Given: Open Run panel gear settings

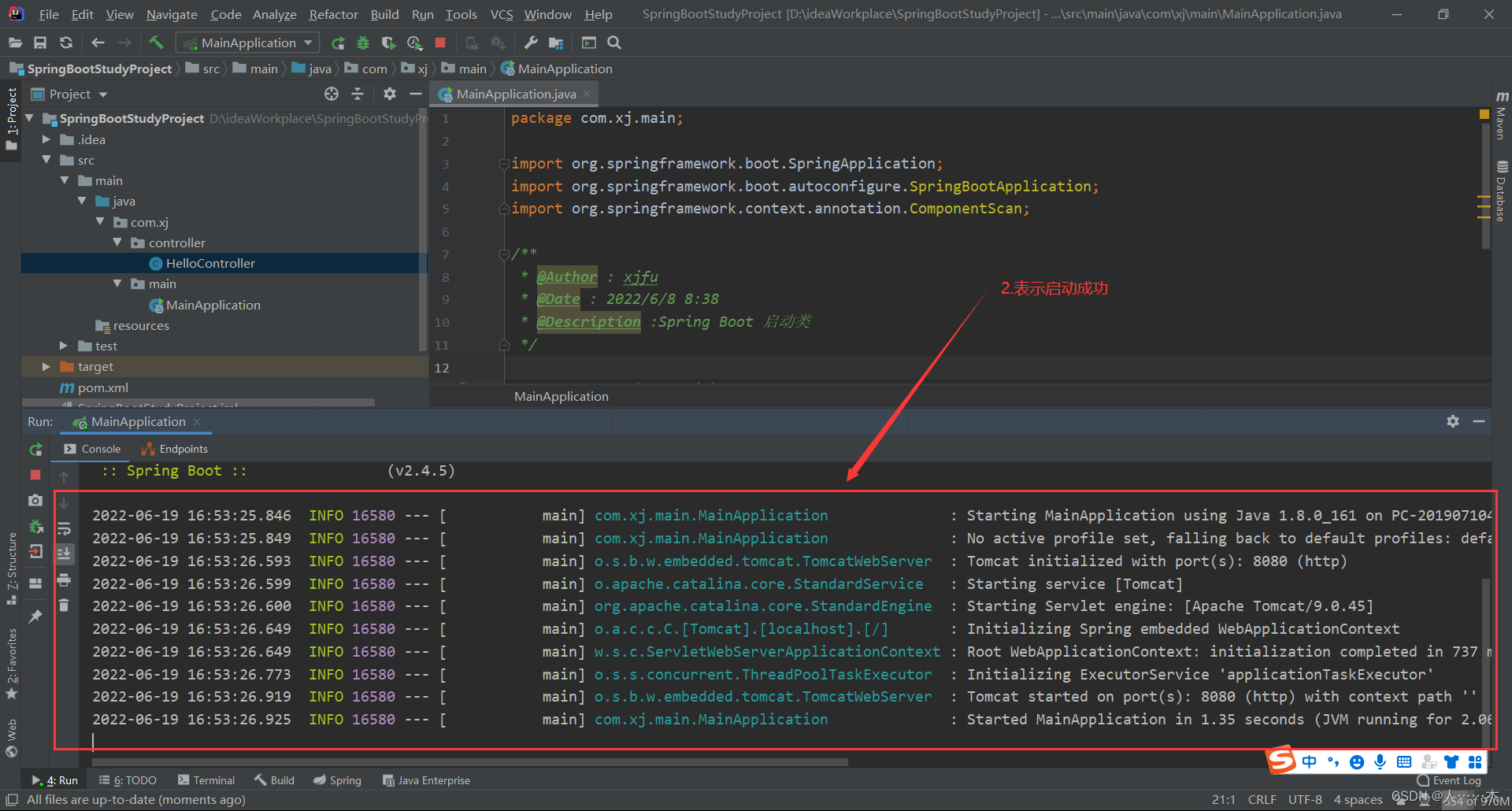Looking at the screenshot, I should click(x=1453, y=421).
